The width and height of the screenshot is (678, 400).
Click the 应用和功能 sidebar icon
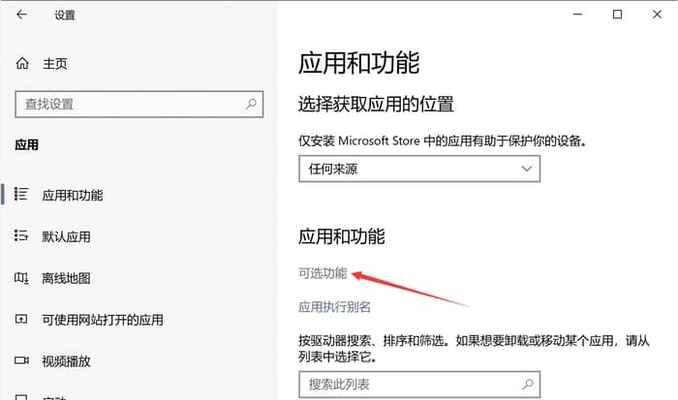click(x=21, y=194)
